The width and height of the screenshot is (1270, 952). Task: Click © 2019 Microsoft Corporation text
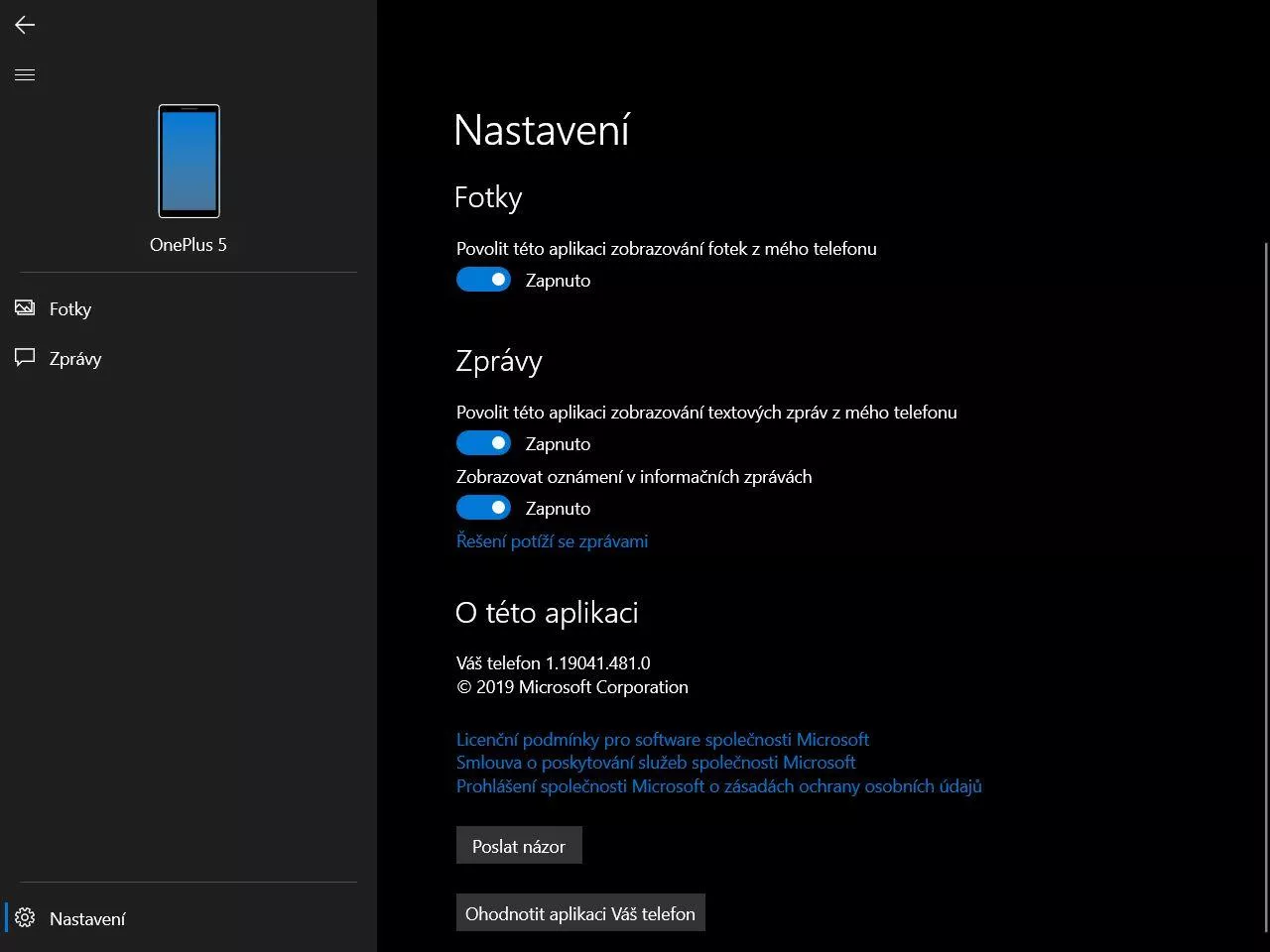coord(572,686)
